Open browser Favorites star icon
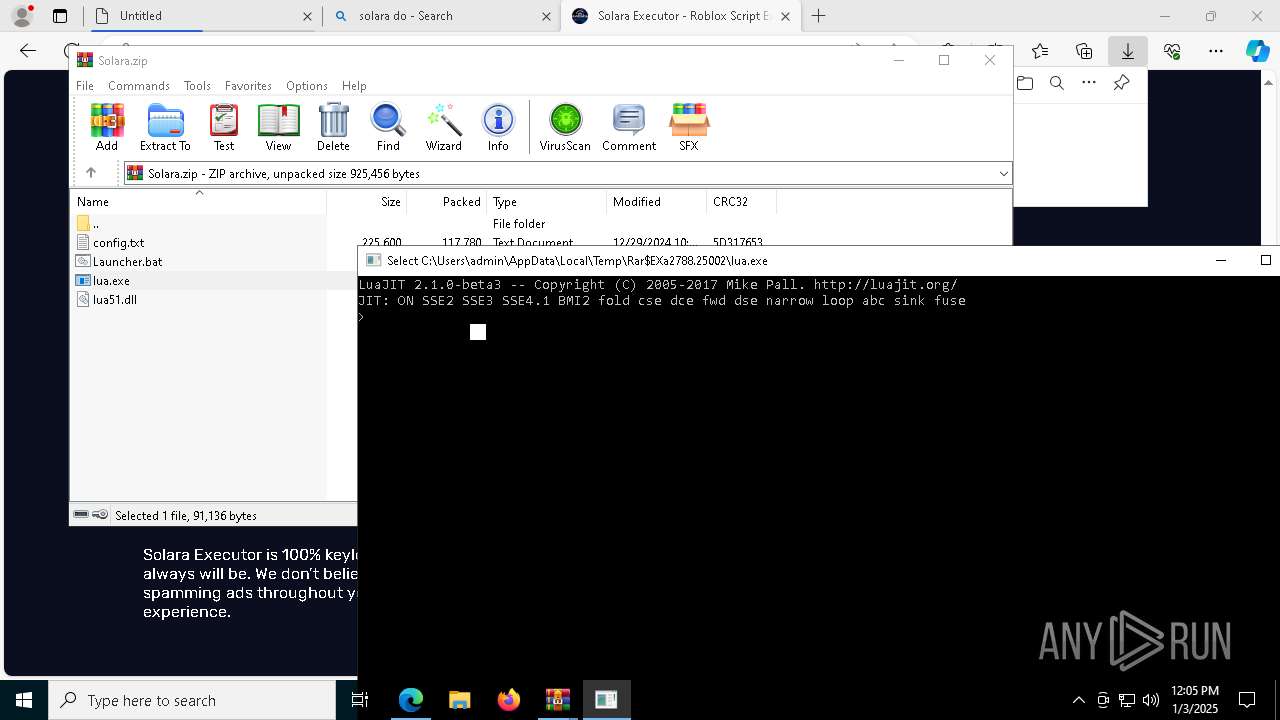 tap(1040, 51)
